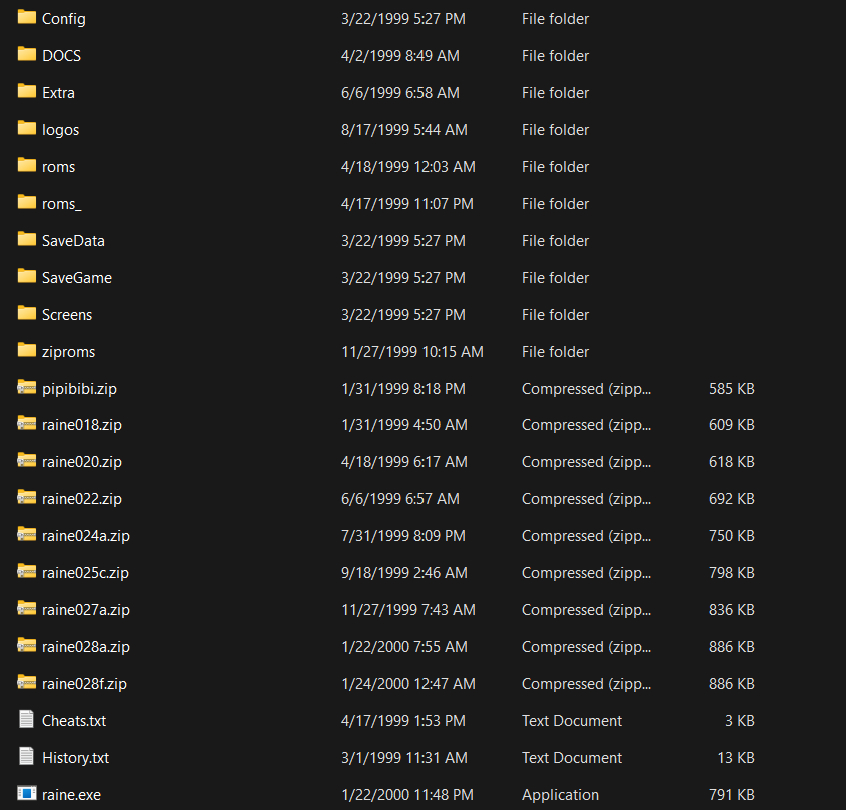846x810 pixels.
Task: Select the DOCS folder icon
Action: coord(27,55)
